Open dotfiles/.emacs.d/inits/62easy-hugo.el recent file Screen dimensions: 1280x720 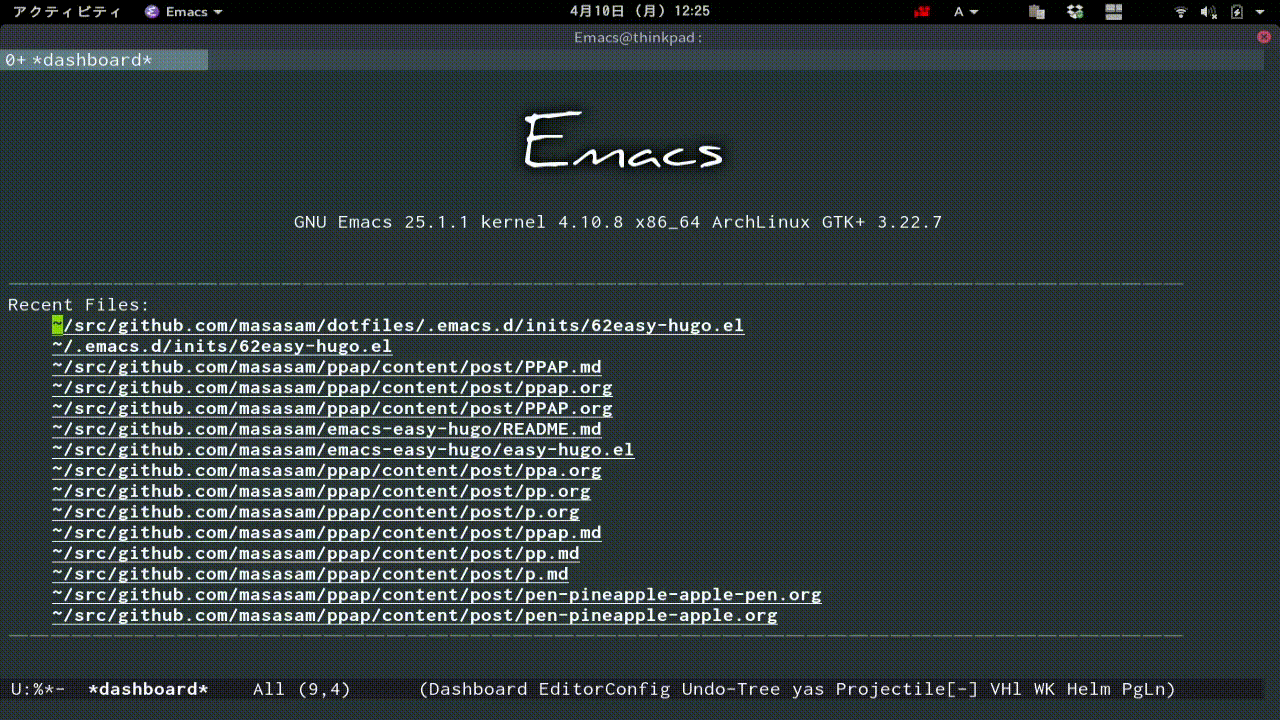point(398,326)
